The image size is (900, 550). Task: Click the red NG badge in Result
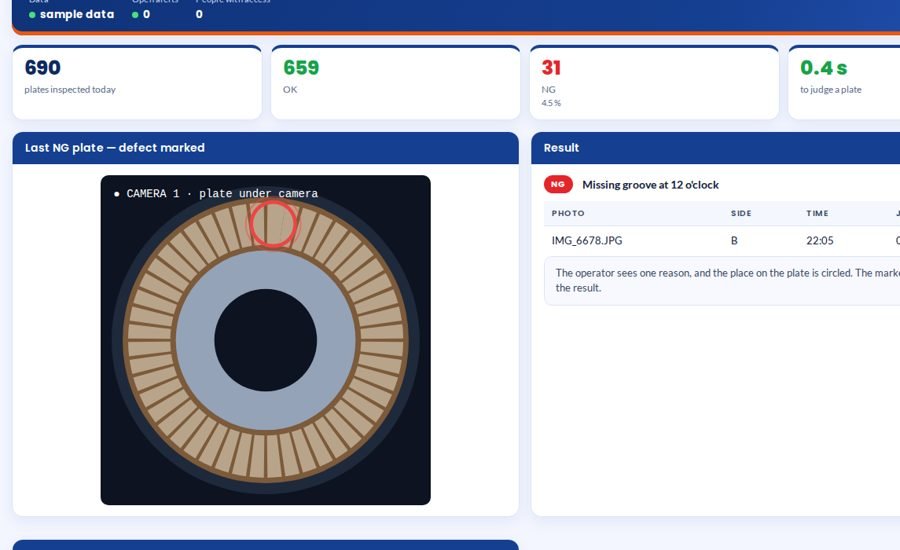(558, 184)
